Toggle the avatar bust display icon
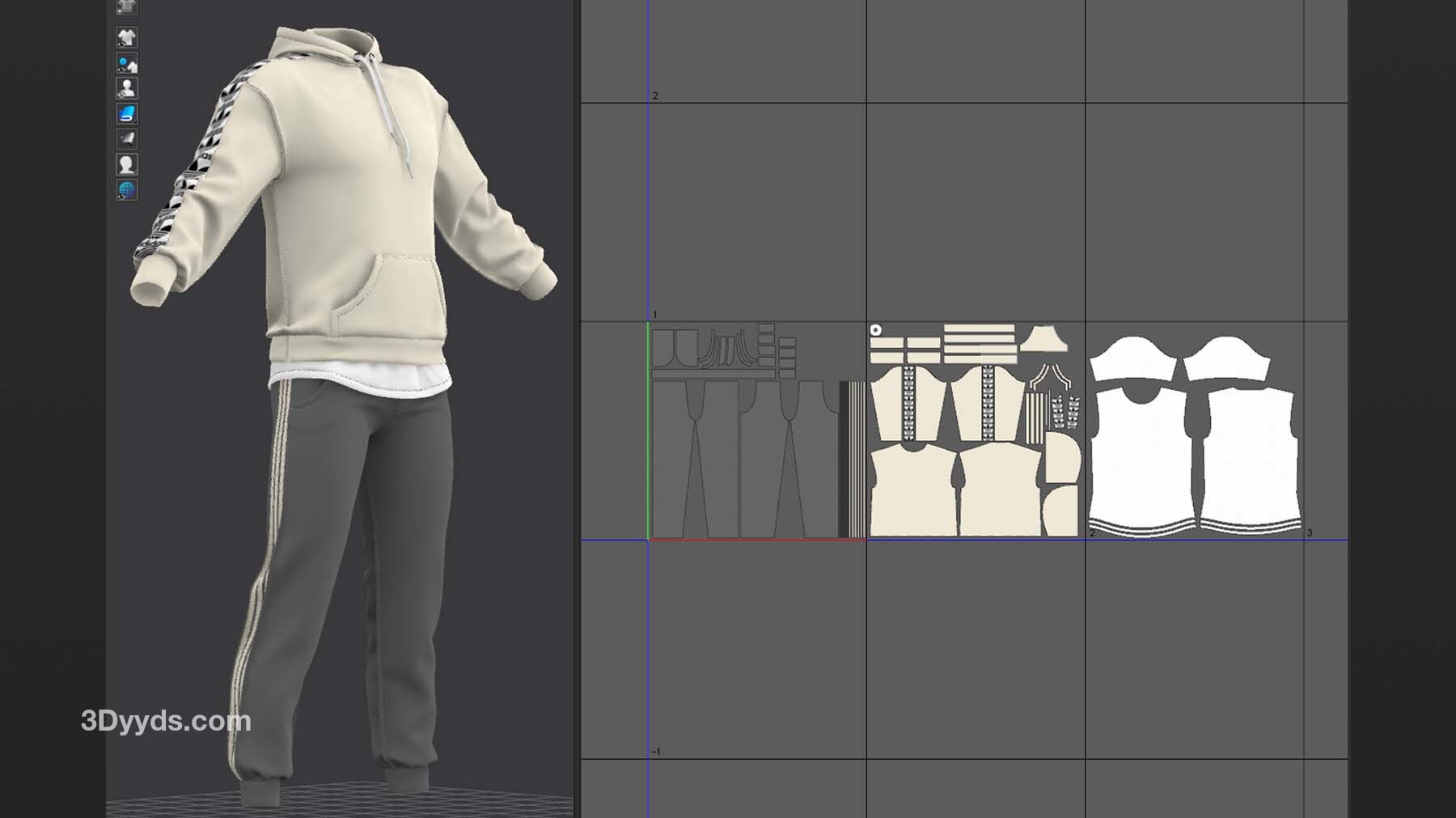The width and height of the screenshot is (1456, 818). click(x=127, y=88)
